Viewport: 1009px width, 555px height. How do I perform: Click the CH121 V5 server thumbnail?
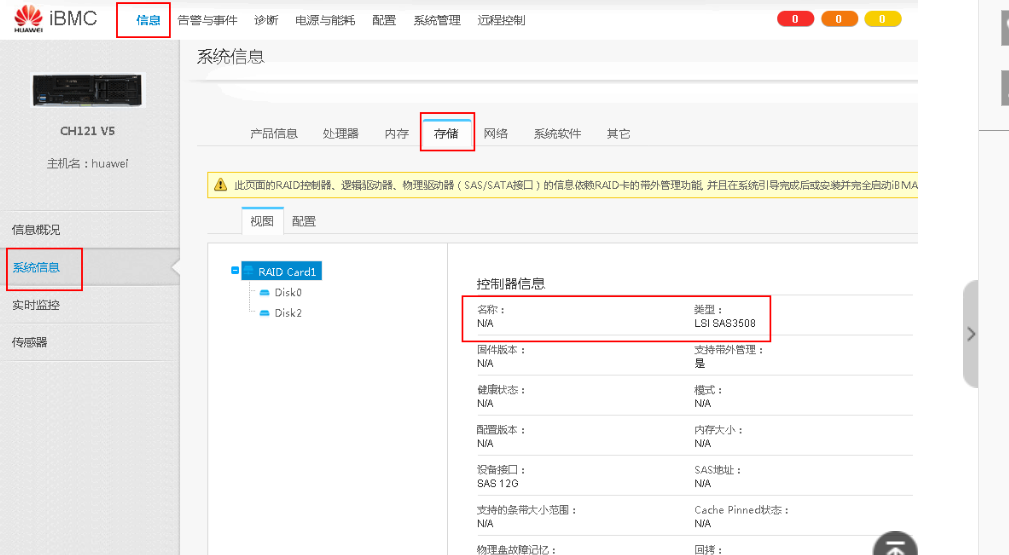click(88, 89)
